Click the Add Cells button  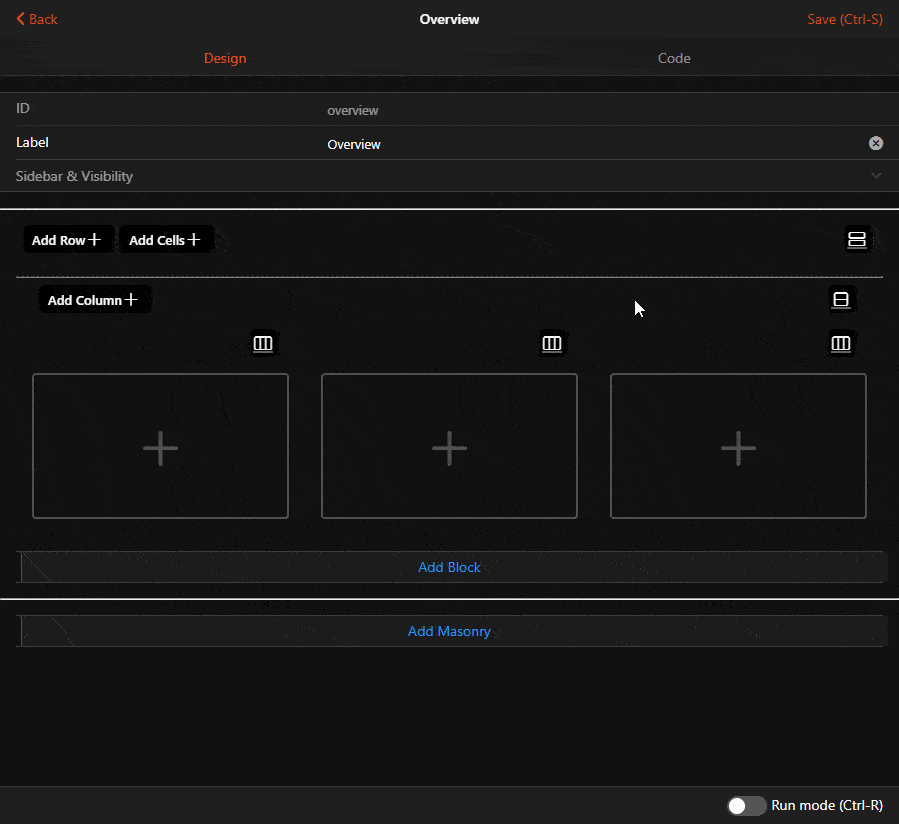166,239
